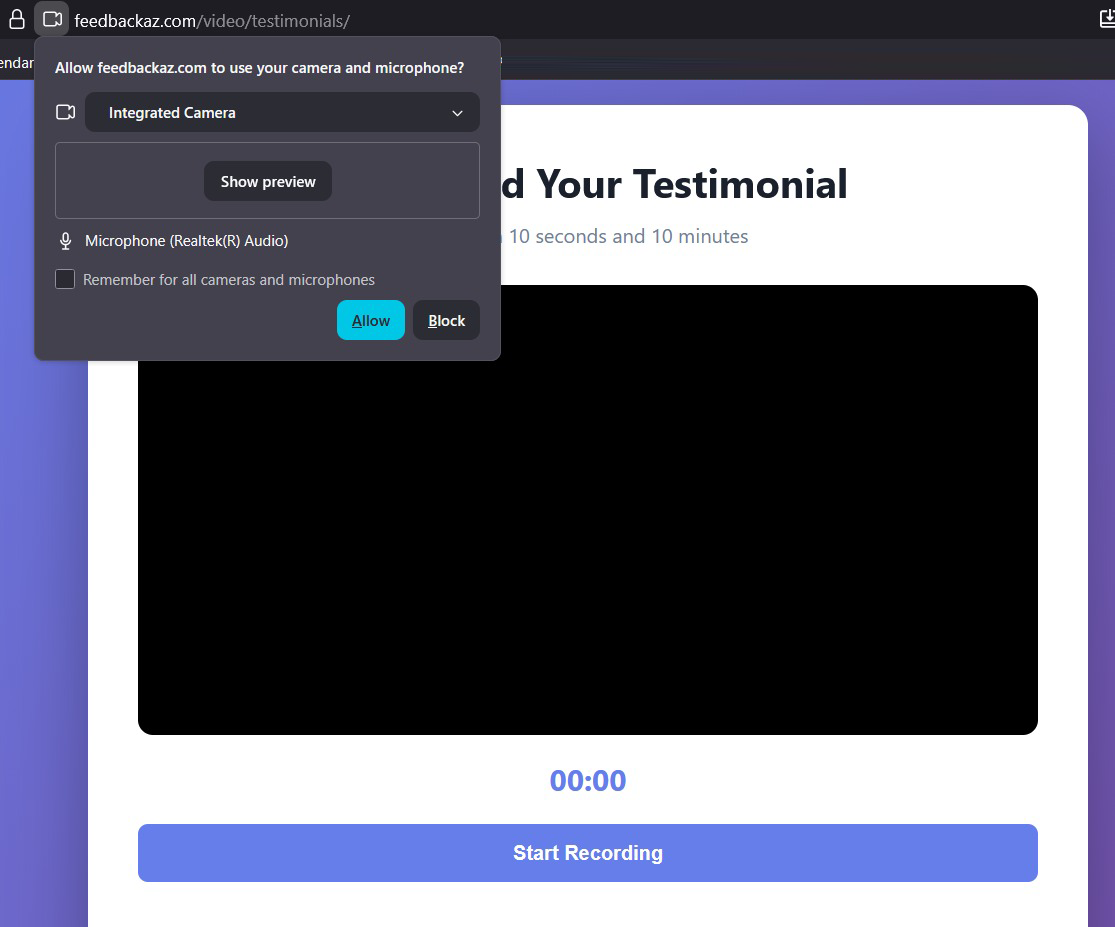1115x927 pixels.
Task: Click the site security padlock icon
Action: pos(15,19)
